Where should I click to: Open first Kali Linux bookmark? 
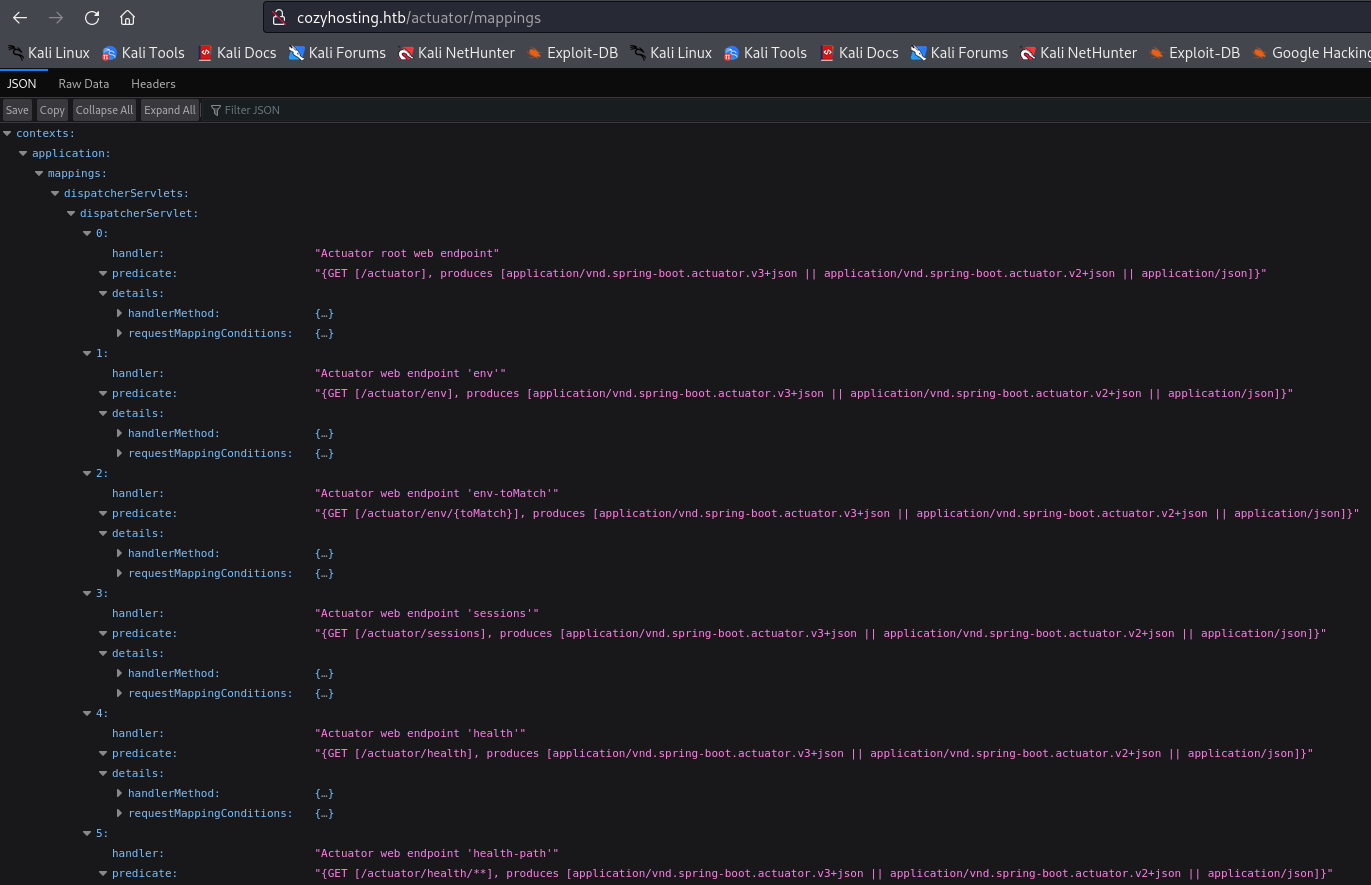(x=48, y=53)
